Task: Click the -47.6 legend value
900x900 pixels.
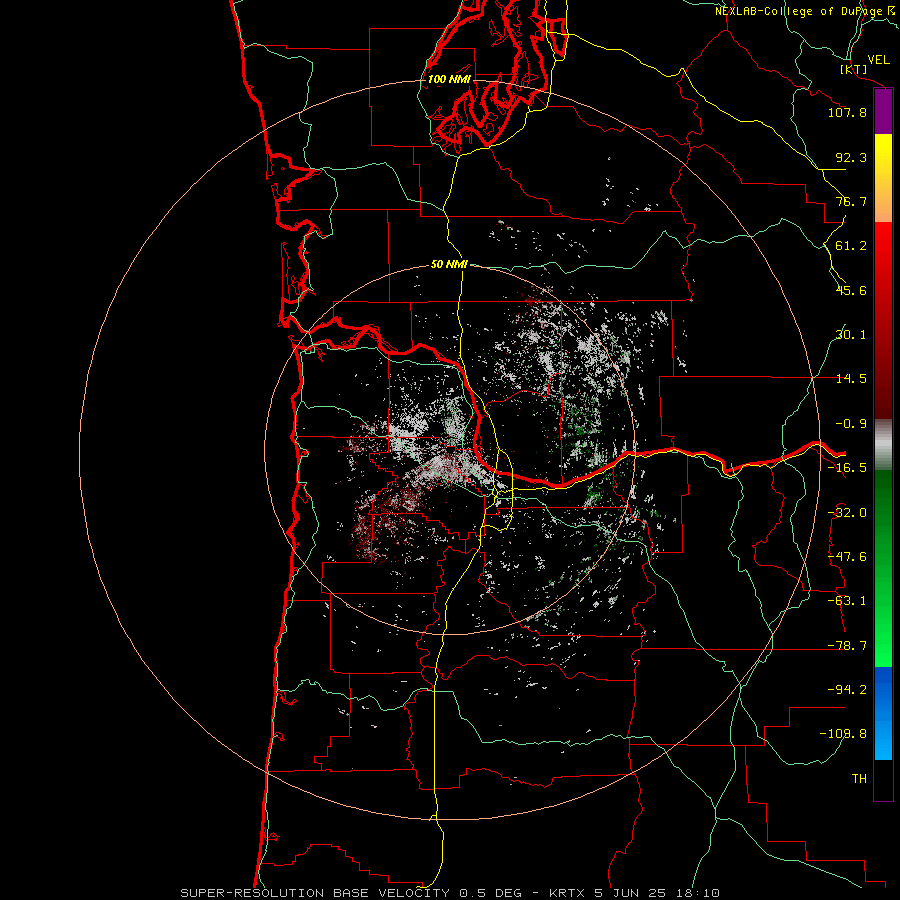Action: [x=847, y=557]
